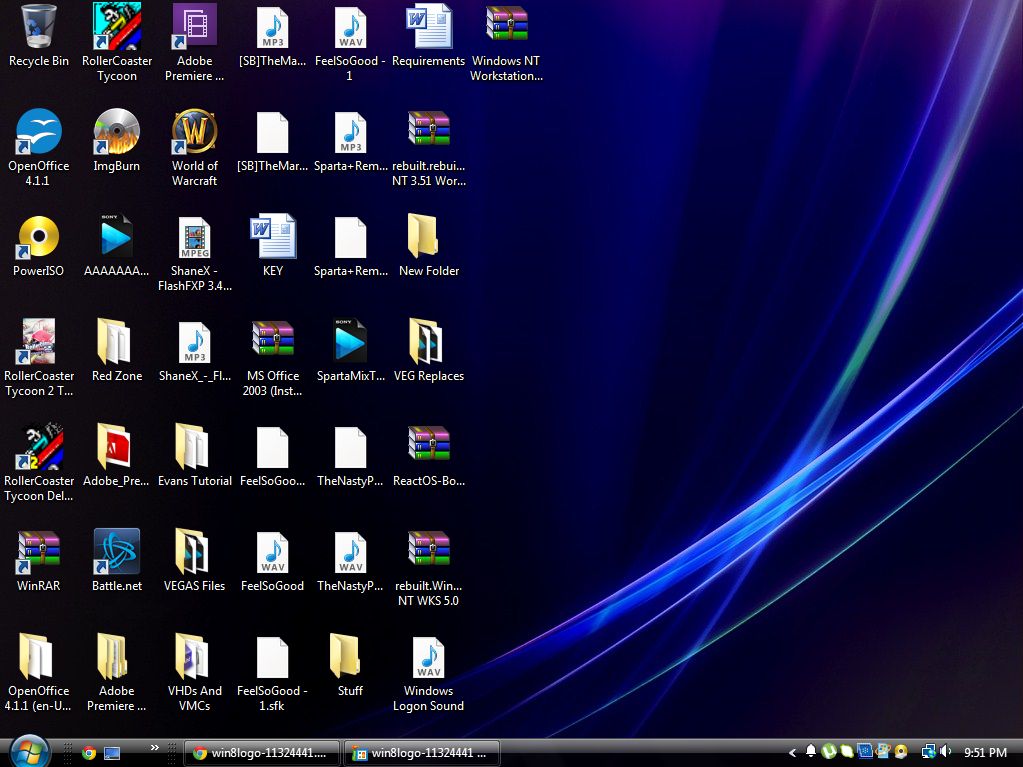The height and width of the screenshot is (767, 1023).
Task: Switch to the Chrome win8logo taskbar window
Action: coord(262,753)
